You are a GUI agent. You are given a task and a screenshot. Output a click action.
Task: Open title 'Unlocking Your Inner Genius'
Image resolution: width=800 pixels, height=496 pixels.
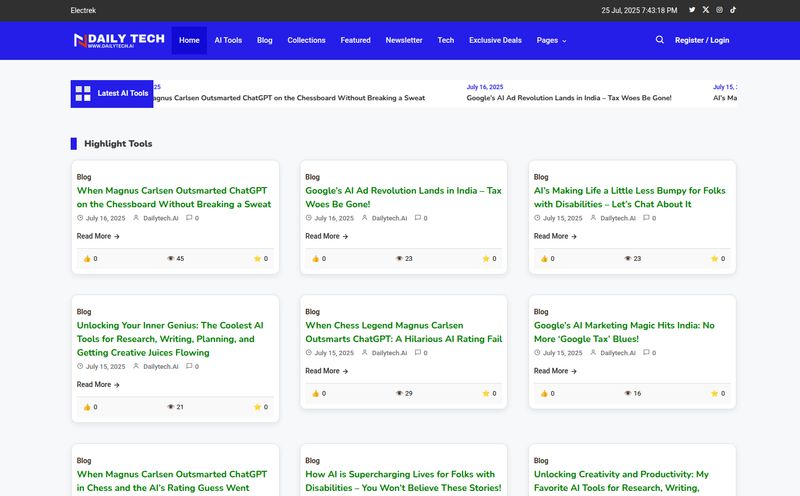point(170,339)
